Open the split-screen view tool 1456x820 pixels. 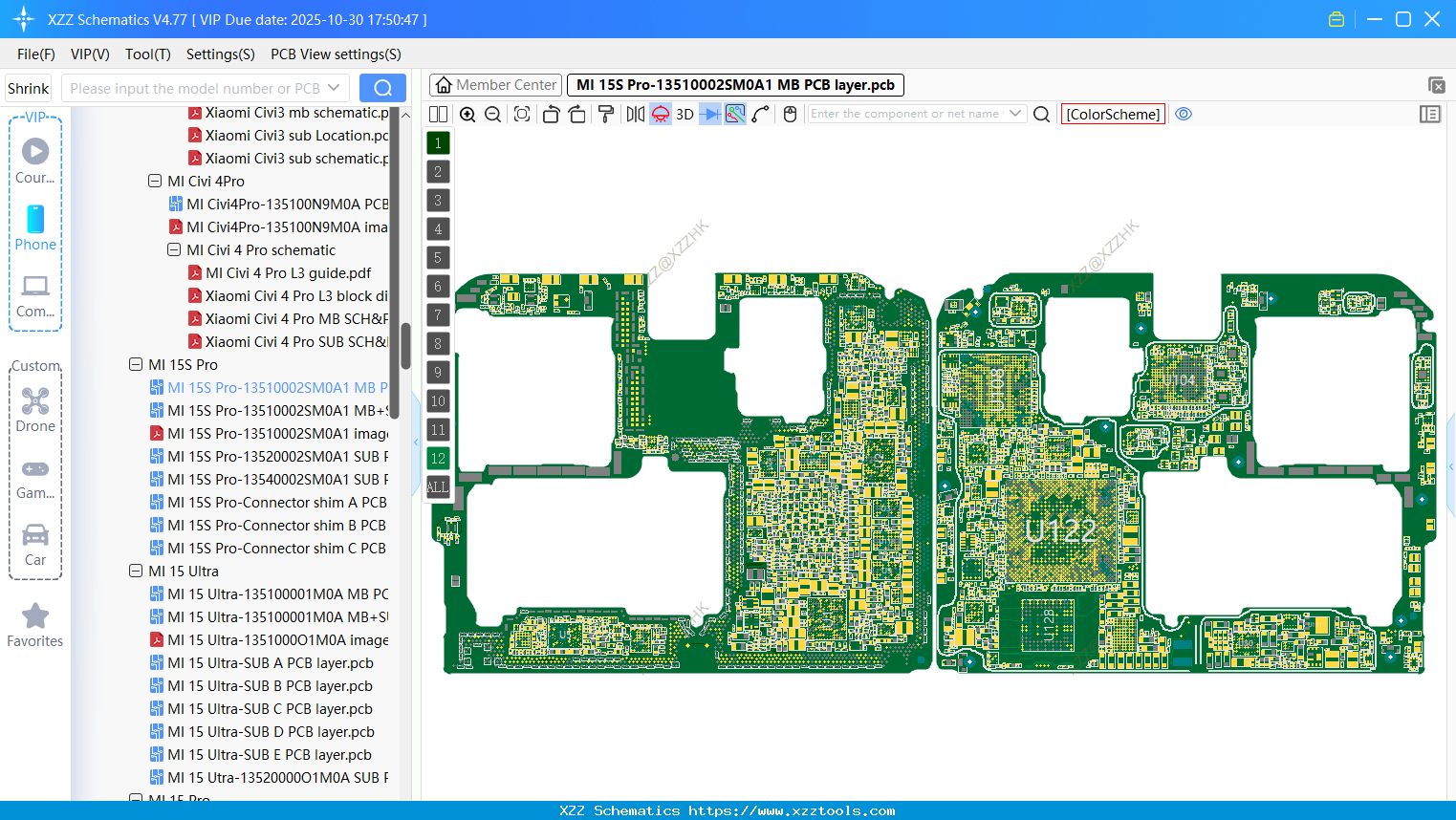[438, 114]
